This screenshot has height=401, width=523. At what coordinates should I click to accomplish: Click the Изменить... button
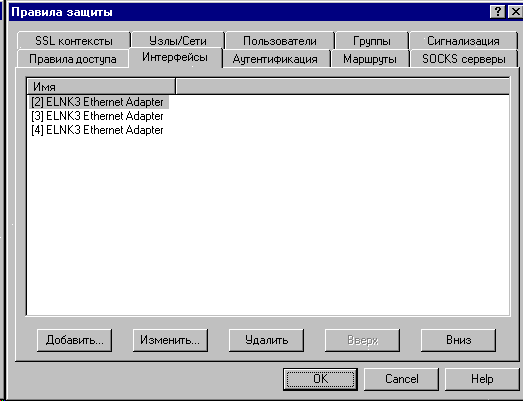(170, 340)
